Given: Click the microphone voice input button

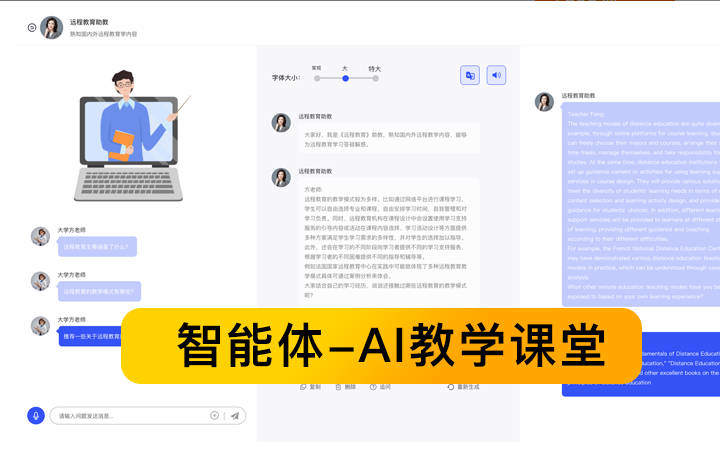Looking at the screenshot, I should point(36,415).
